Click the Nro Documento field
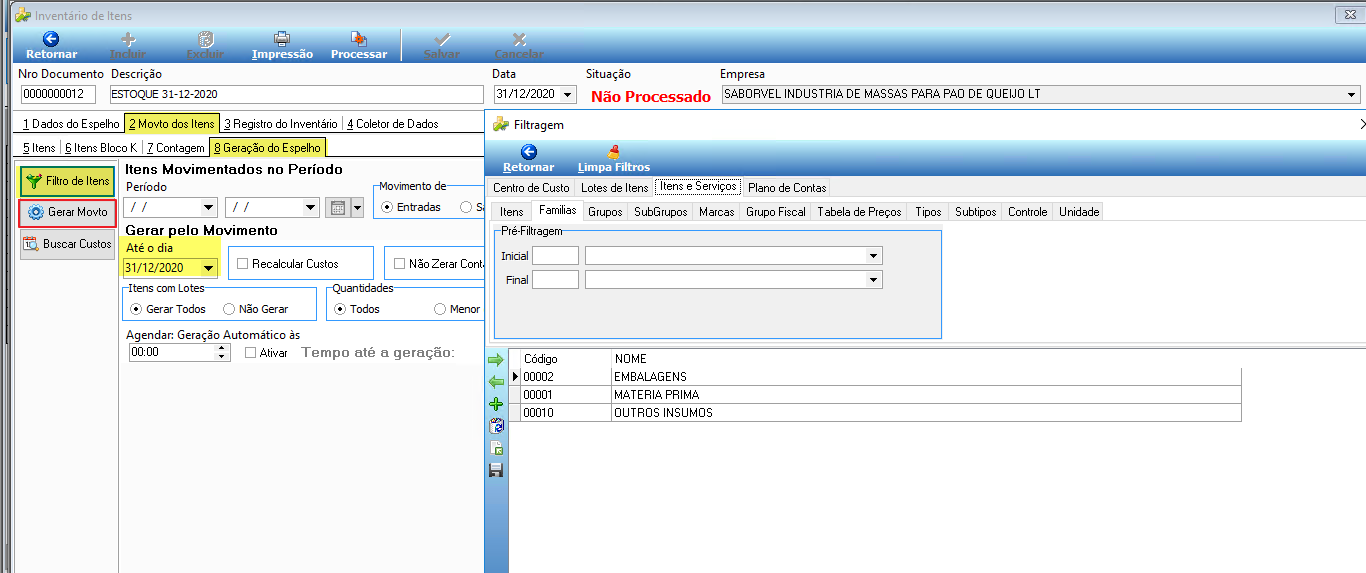This screenshot has height=573, width=1366. point(58,95)
